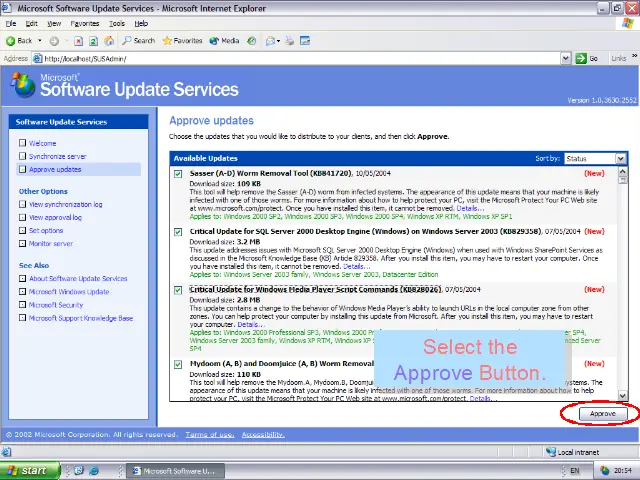Open Set options link
Screen dimensions: 640x480
(x=46, y=231)
